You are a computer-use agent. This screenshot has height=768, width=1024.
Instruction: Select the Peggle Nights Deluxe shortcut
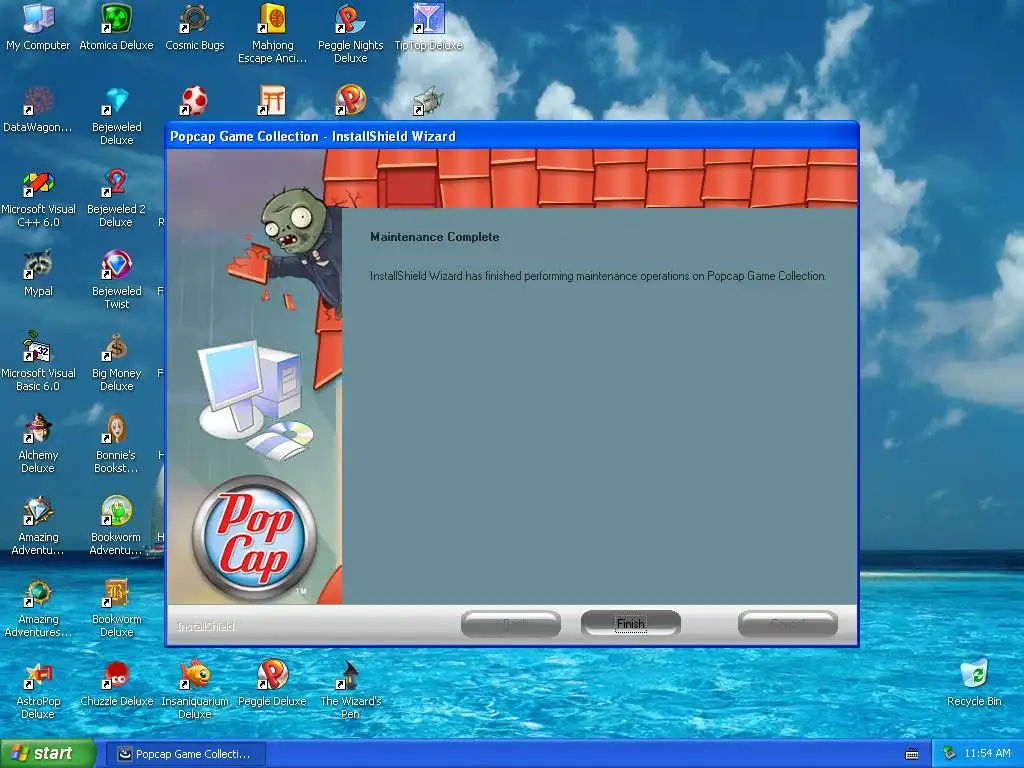pyautogui.click(x=351, y=33)
